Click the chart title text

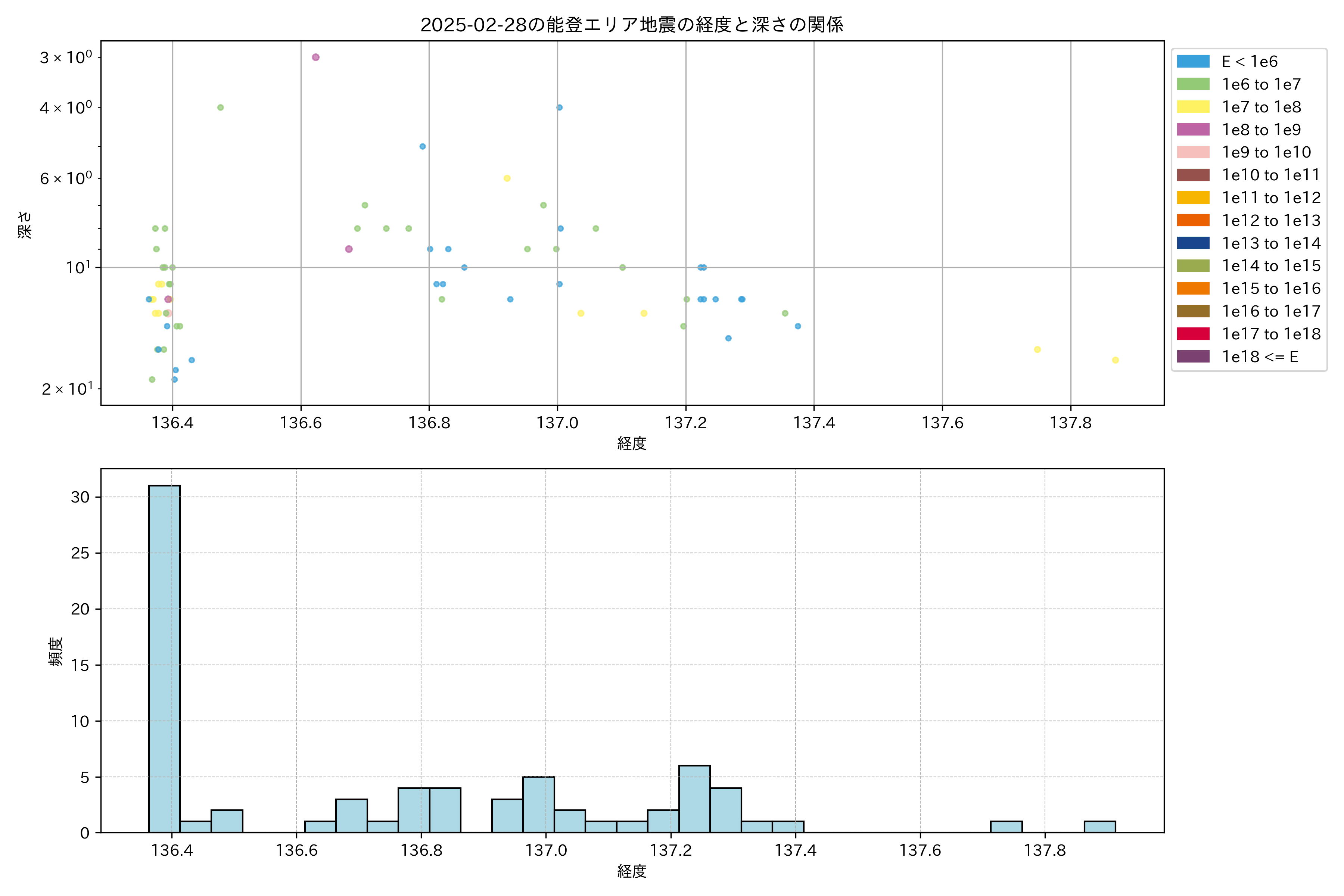tap(631, 25)
